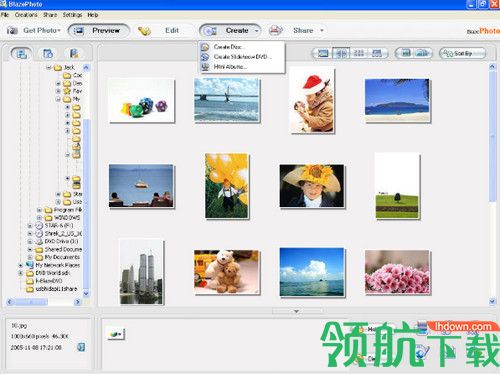Select the favorites view tab icon
This screenshot has height=374, width=500.
click(74, 53)
